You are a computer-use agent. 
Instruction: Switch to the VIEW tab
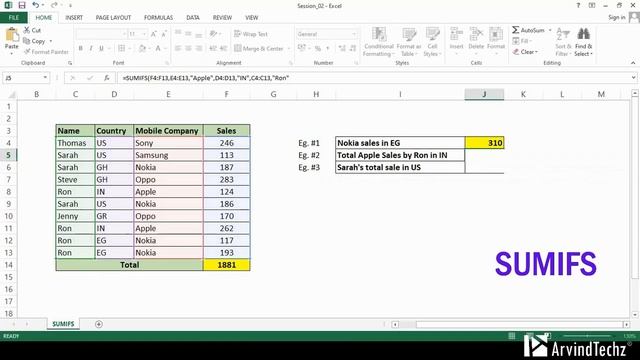click(251, 18)
